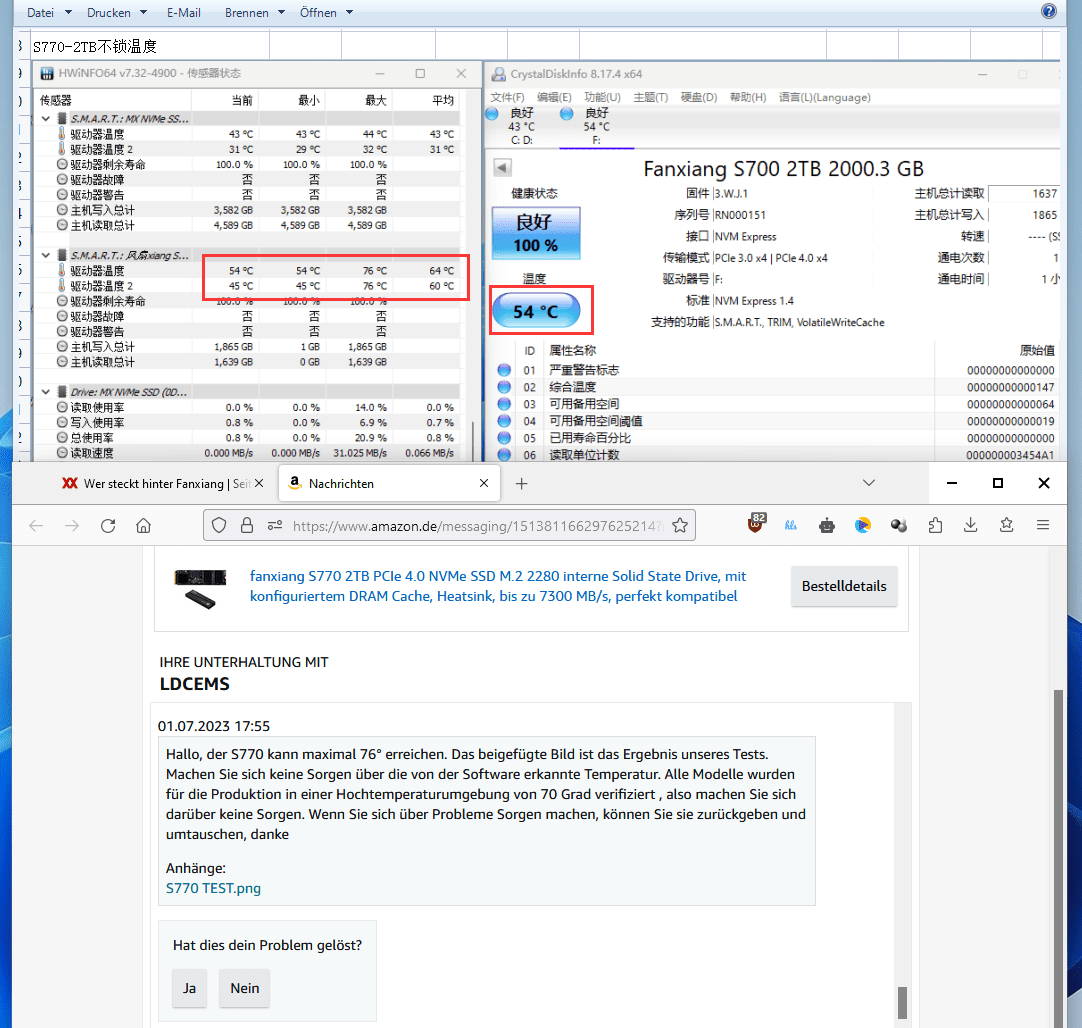Collapse the S.M.A.R.T. Fanxiang sensor group
This screenshot has width=1082, height=1028.
point(46,255)
